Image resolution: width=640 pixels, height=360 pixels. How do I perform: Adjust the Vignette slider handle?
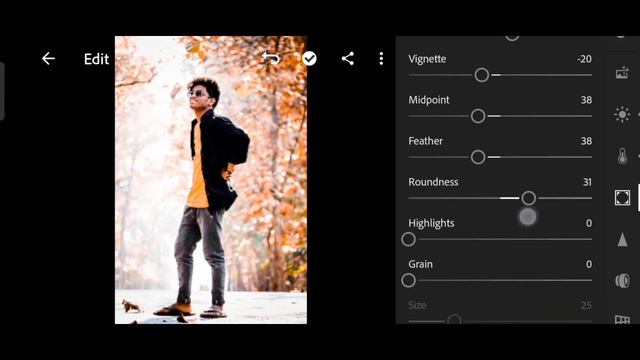(x=482, y=75)
